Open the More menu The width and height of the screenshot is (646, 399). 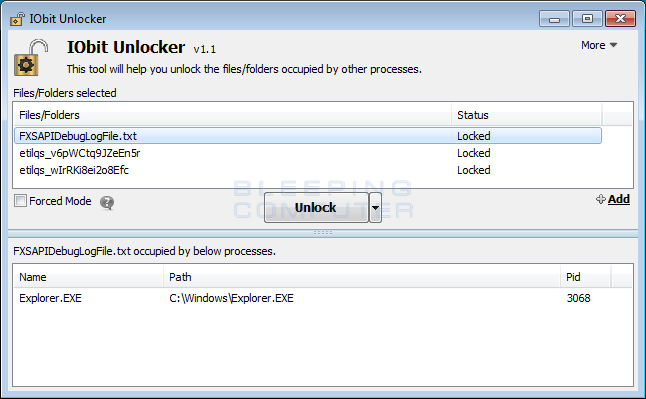[599, 45]
